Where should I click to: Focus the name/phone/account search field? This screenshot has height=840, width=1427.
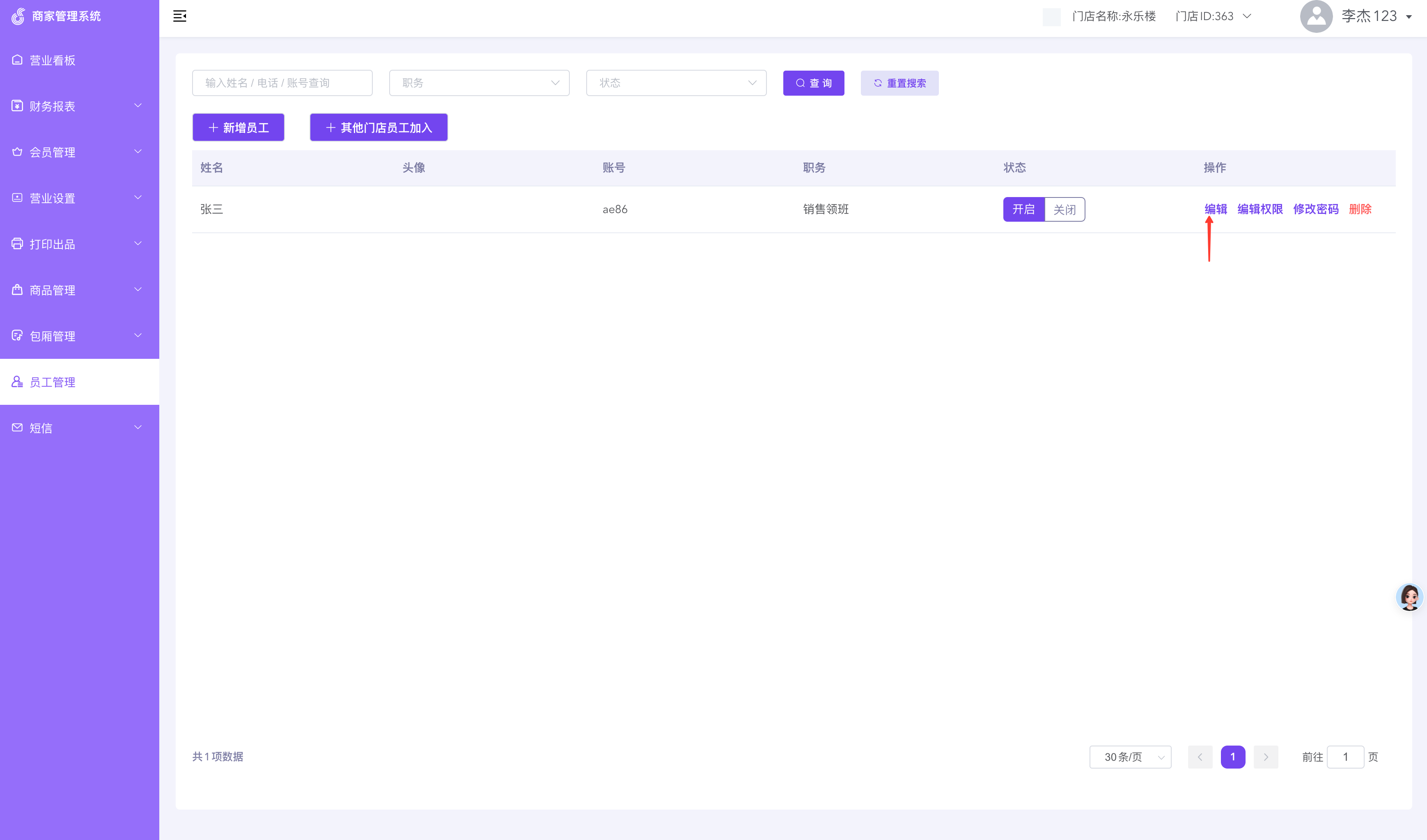point(282,83)
